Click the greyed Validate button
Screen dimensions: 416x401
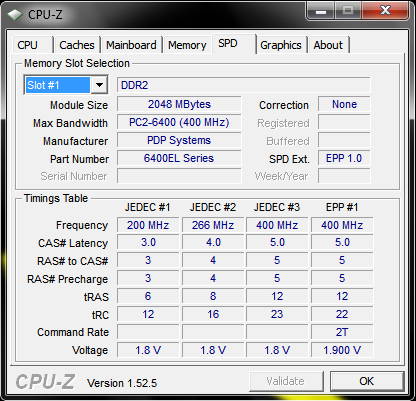pyautogui.click(x=286, y=381)
